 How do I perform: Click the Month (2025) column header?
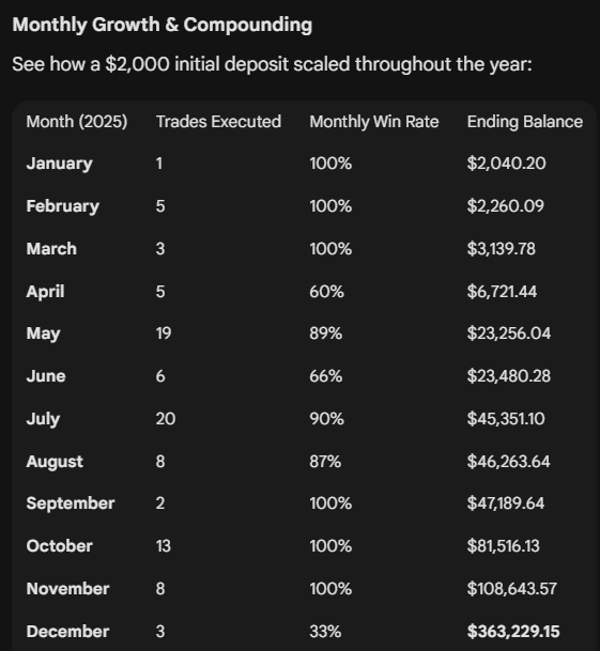click(78, 121)
